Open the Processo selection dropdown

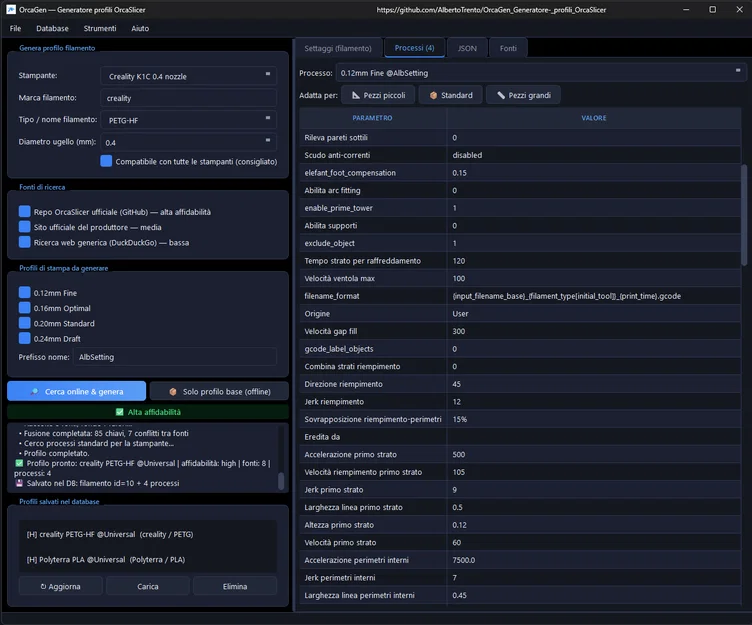[x=540, y=73]
